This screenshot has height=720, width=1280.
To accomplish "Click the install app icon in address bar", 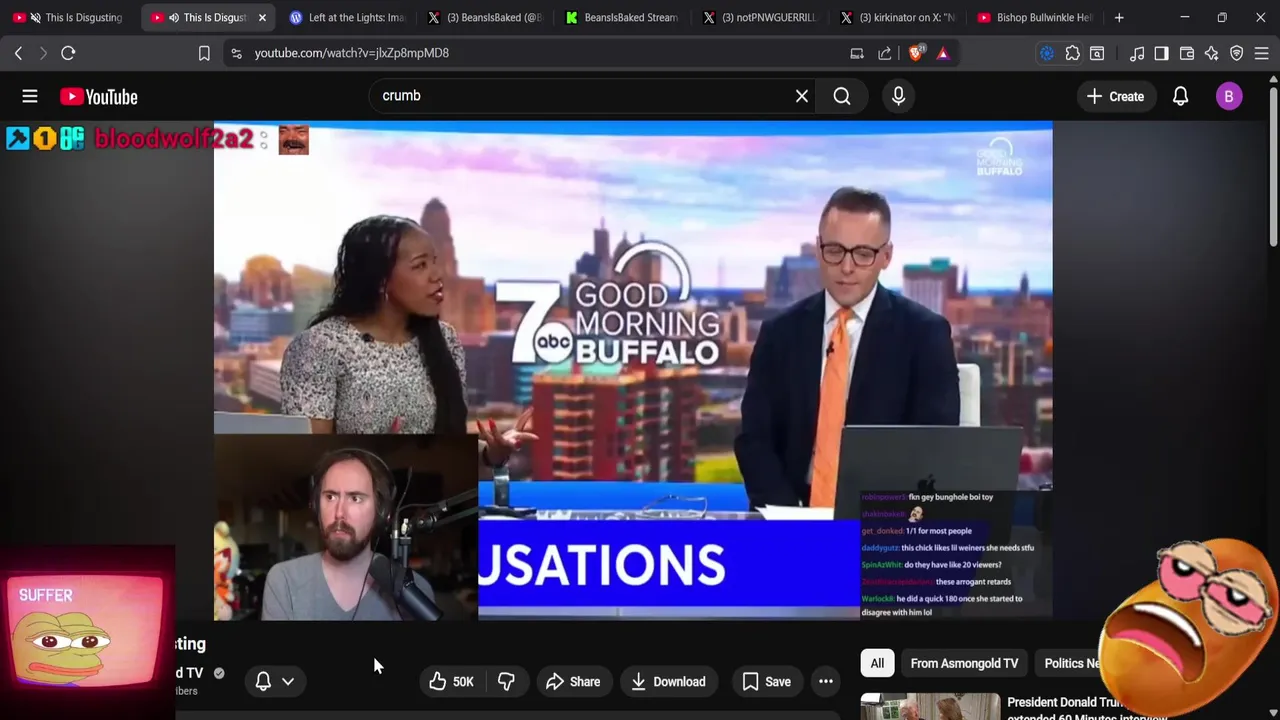I will 857,53.
